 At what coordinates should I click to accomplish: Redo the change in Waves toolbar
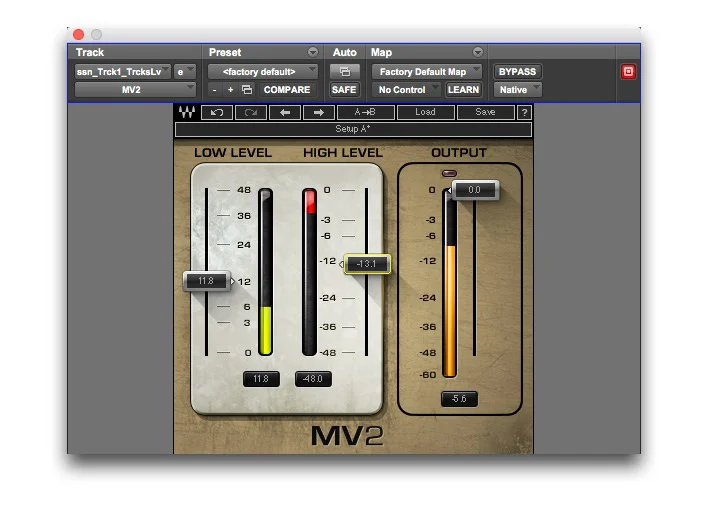[251, 112]
